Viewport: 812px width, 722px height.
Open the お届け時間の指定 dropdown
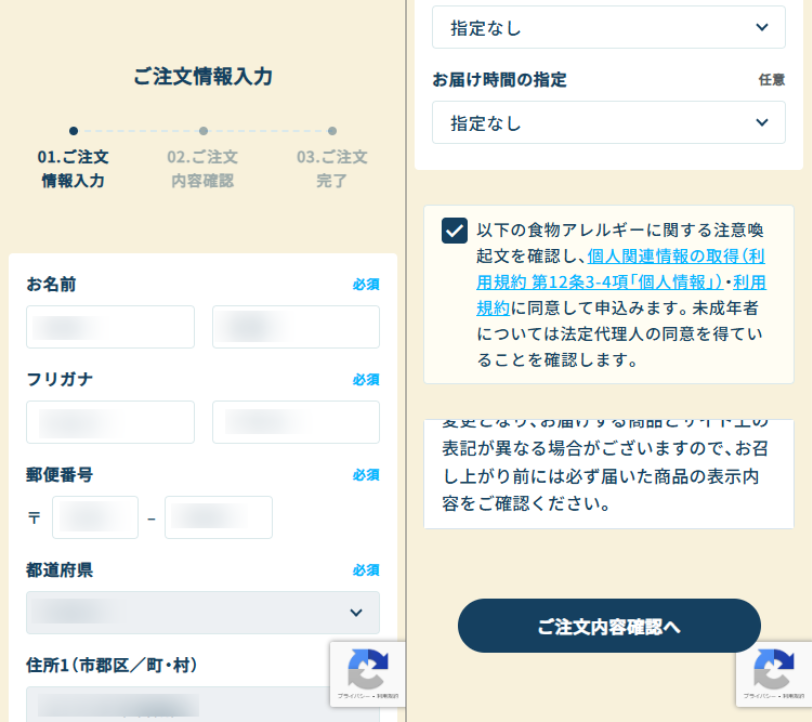(x=608, y=123)
